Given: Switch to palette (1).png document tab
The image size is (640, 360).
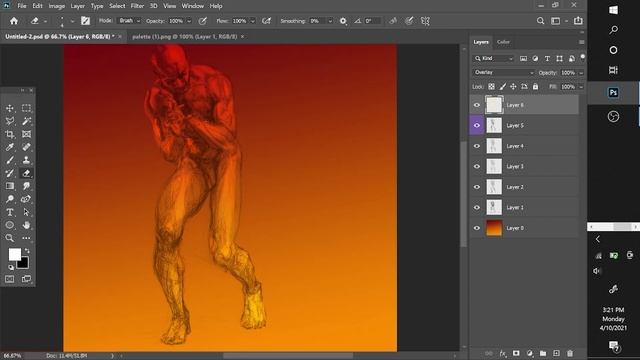Looking at the screenshot, I should coord(184,36).
